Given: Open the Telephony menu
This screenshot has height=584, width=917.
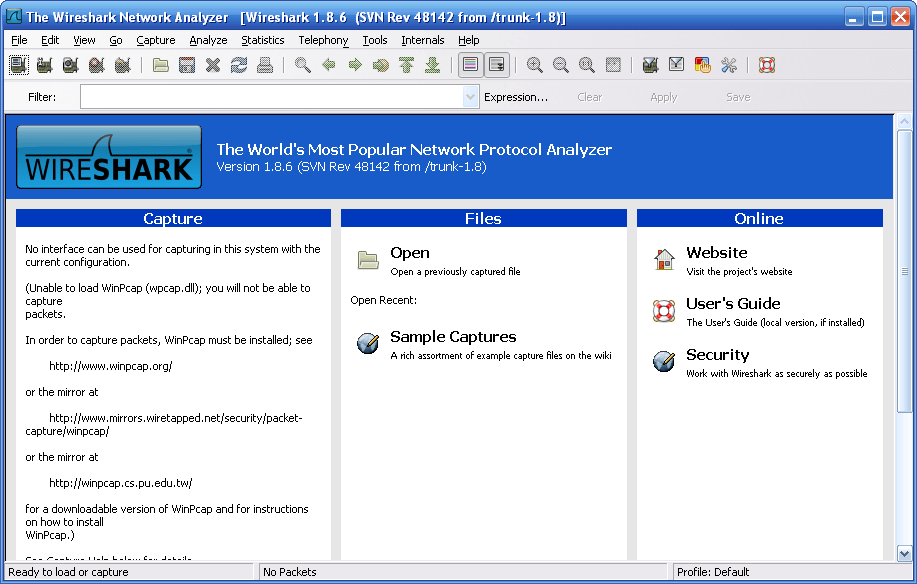Looking at the screenshot, I should tap(323, 40).
